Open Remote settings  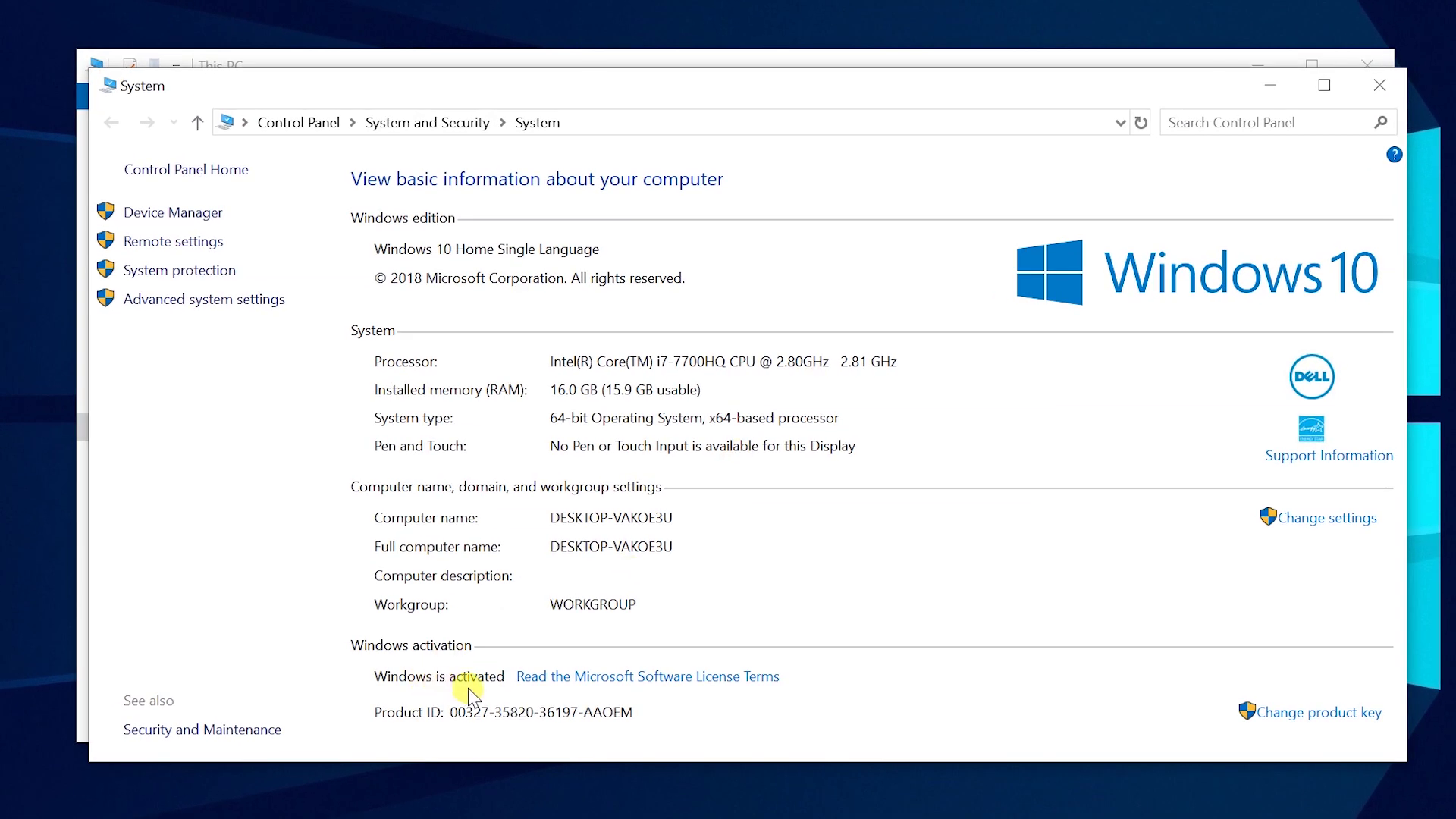pyautogui.click(x=173, y=241)
